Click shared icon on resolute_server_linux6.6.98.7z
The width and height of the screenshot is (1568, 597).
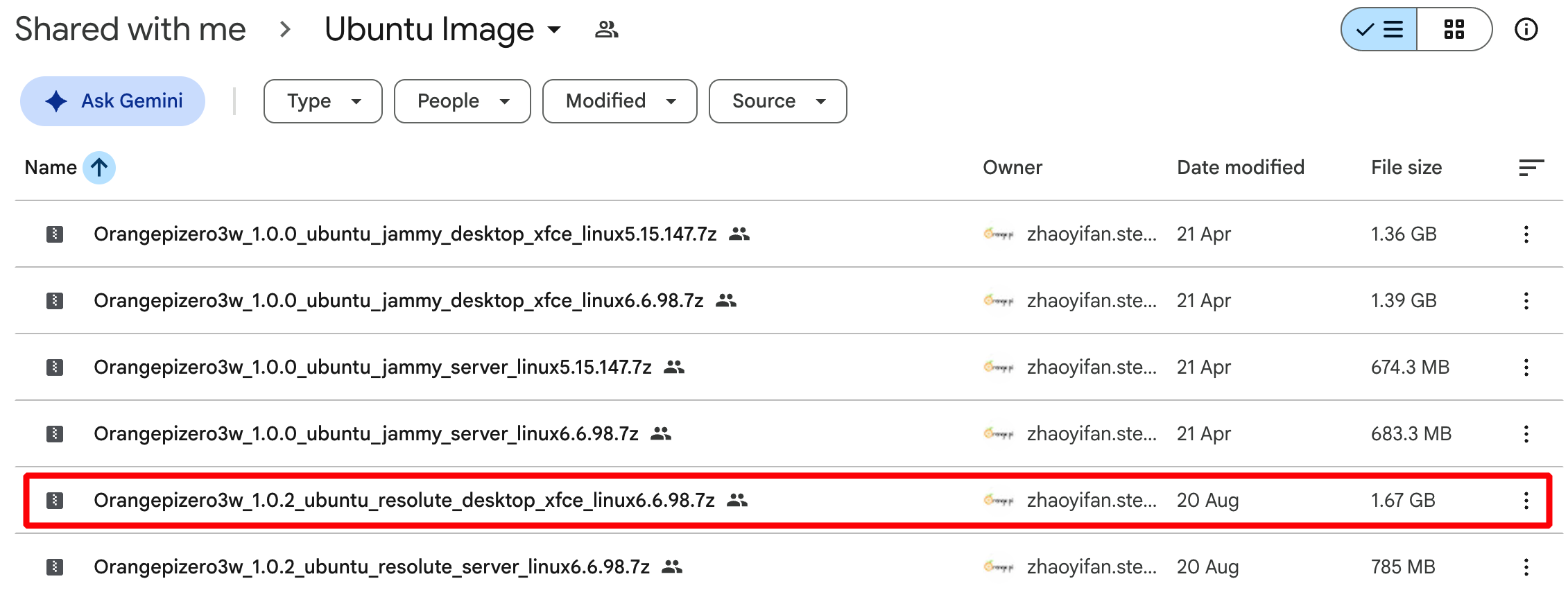click(672, 567)
